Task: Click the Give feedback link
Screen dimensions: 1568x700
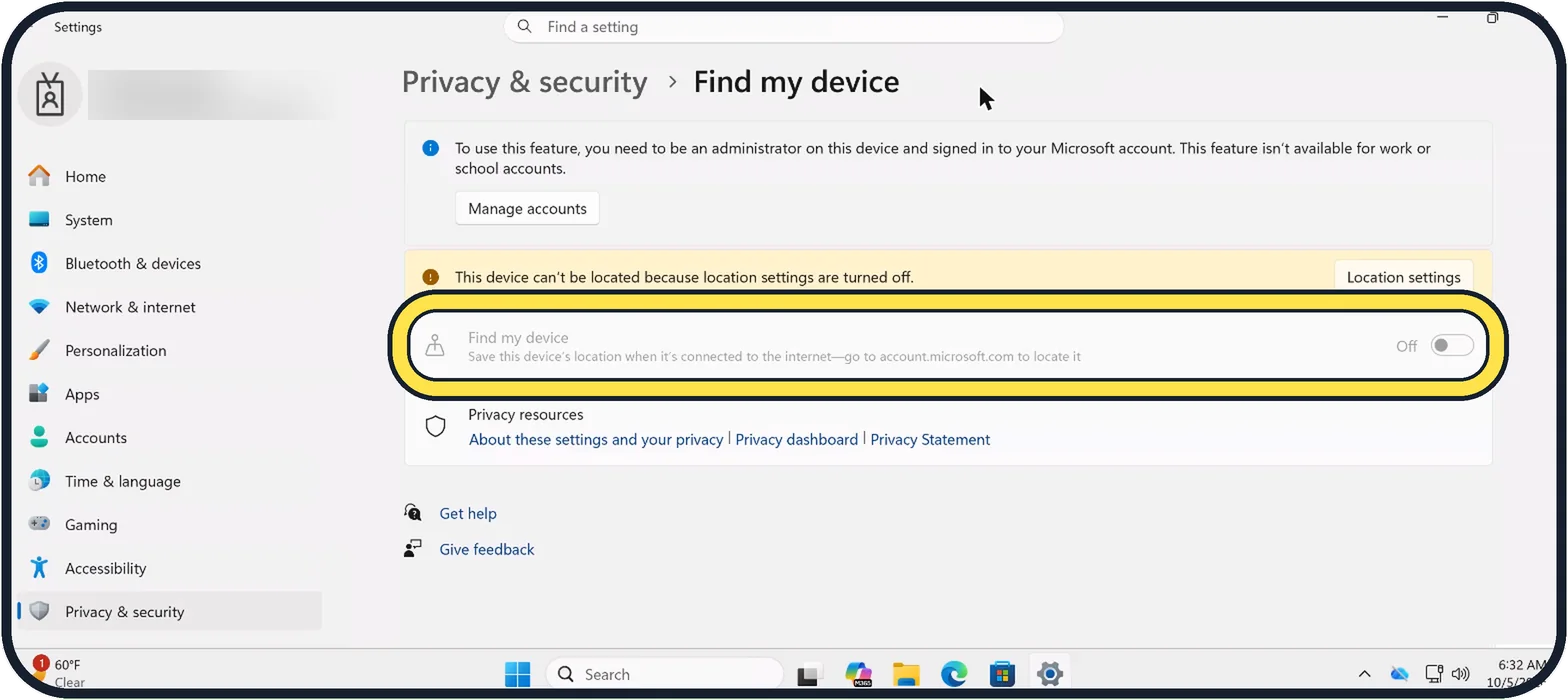Action: click(x=487, y=550)
